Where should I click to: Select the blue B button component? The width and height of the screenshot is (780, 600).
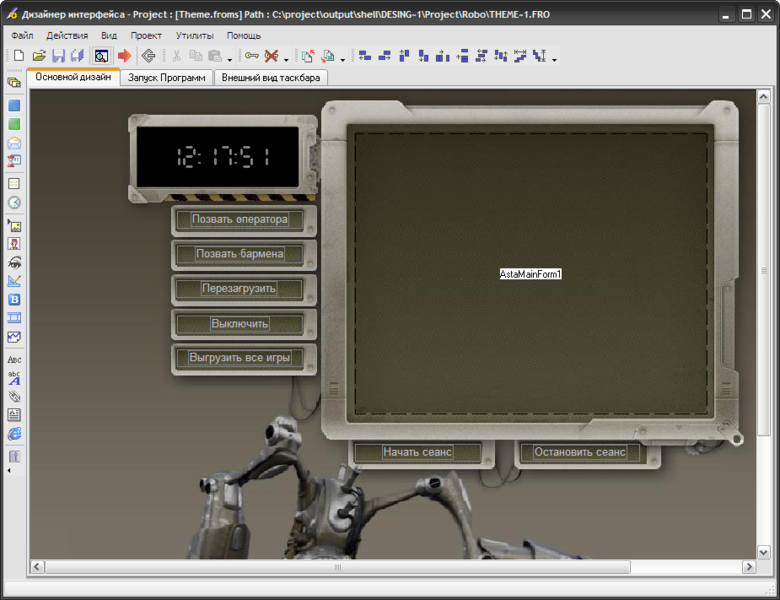[x=14, y=300]
